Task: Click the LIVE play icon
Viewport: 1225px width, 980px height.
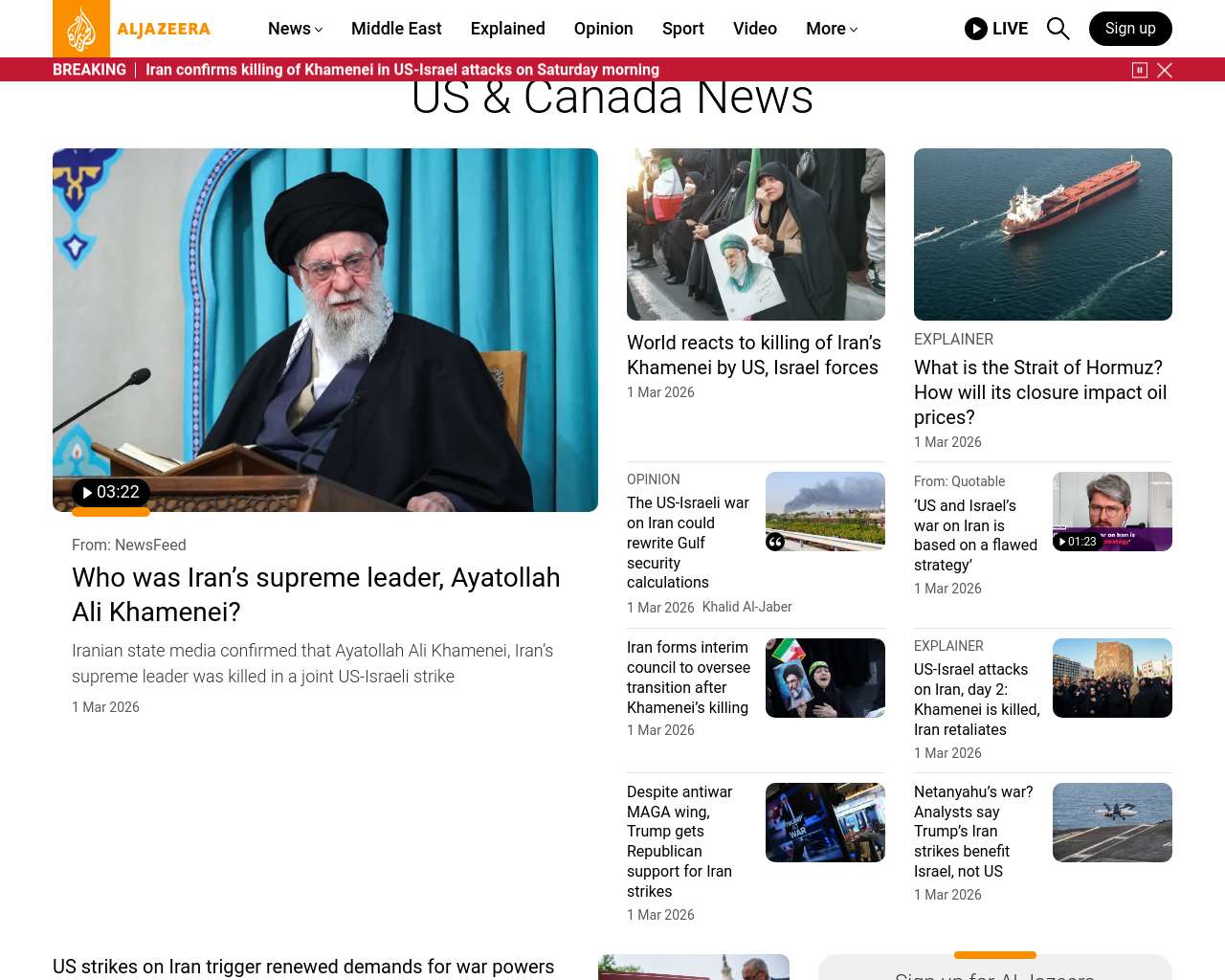Action: 975,29
